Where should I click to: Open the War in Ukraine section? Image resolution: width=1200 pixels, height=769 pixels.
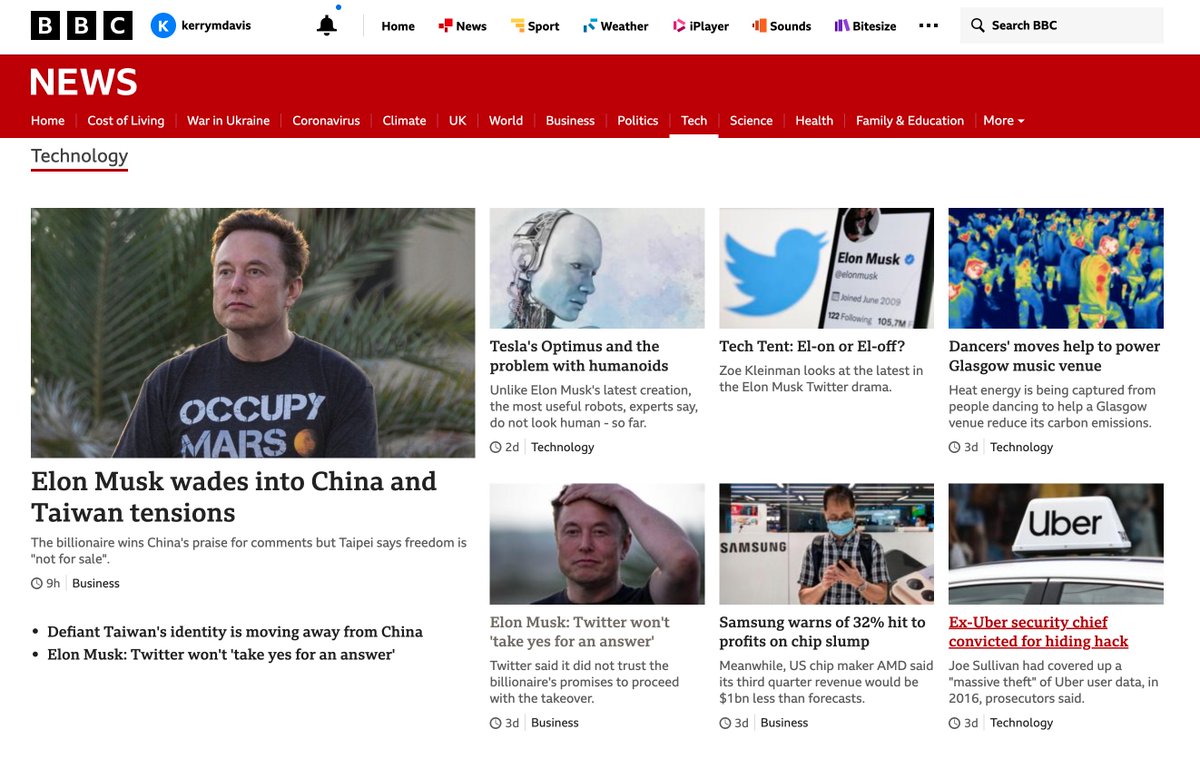(x=228, y=120)
